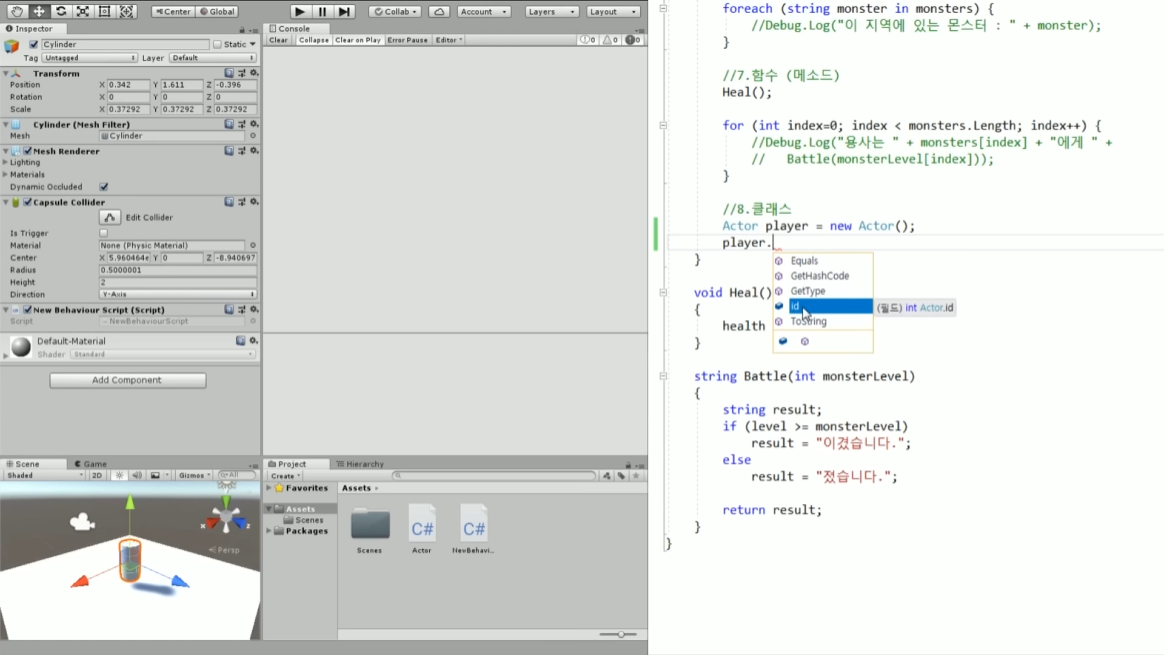This screenshot has width=1164, height=655.
Task: Open the Layers dropdown
Action: (551, 11)
